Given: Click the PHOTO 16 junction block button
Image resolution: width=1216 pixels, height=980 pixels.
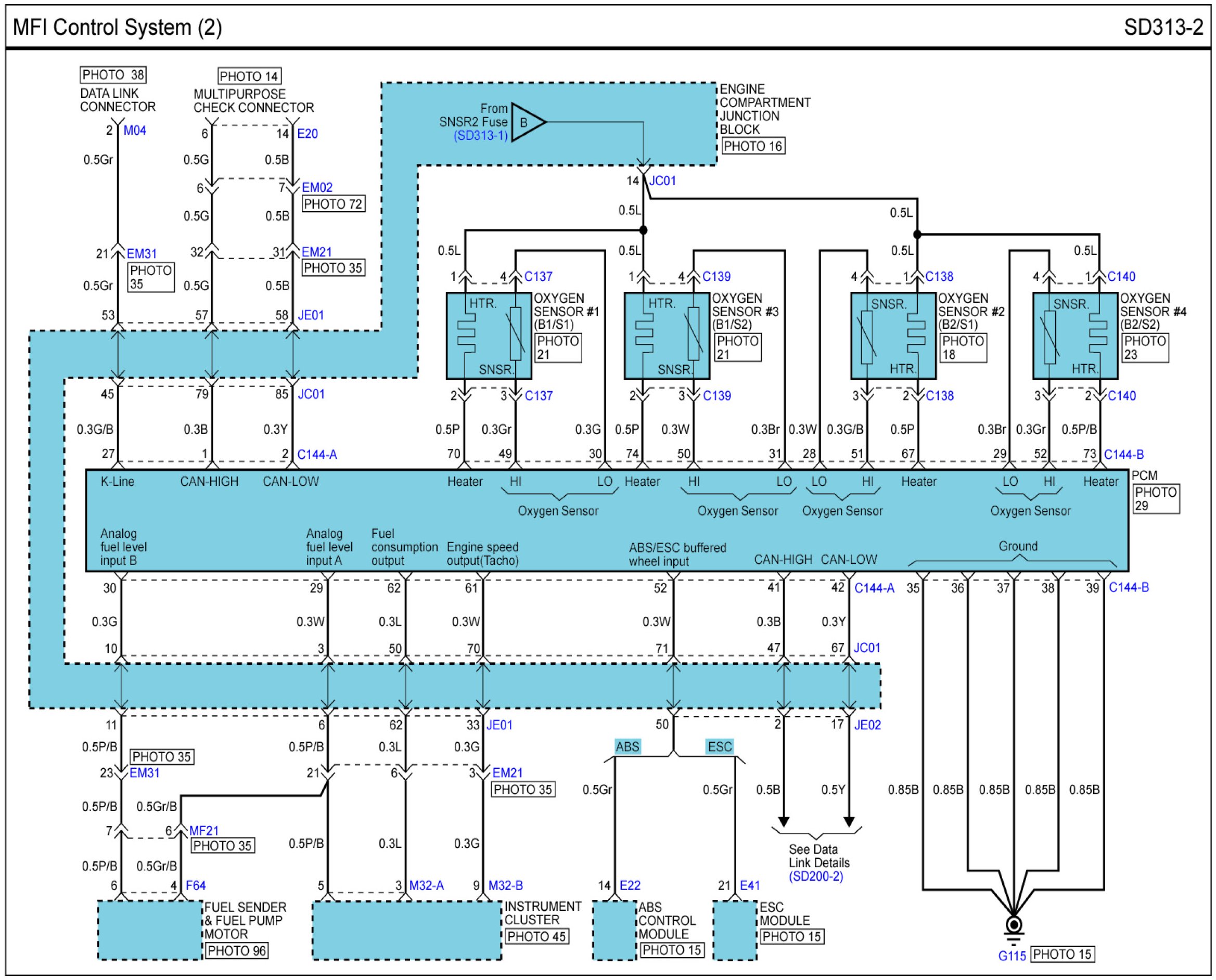Looking at the screenshot, I should pos(752,146).
